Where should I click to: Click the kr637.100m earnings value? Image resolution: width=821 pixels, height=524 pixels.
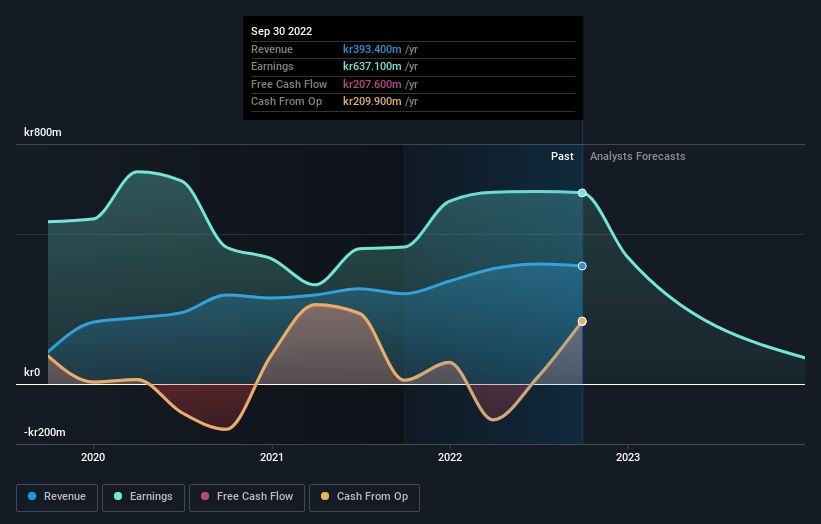point(372,66)
